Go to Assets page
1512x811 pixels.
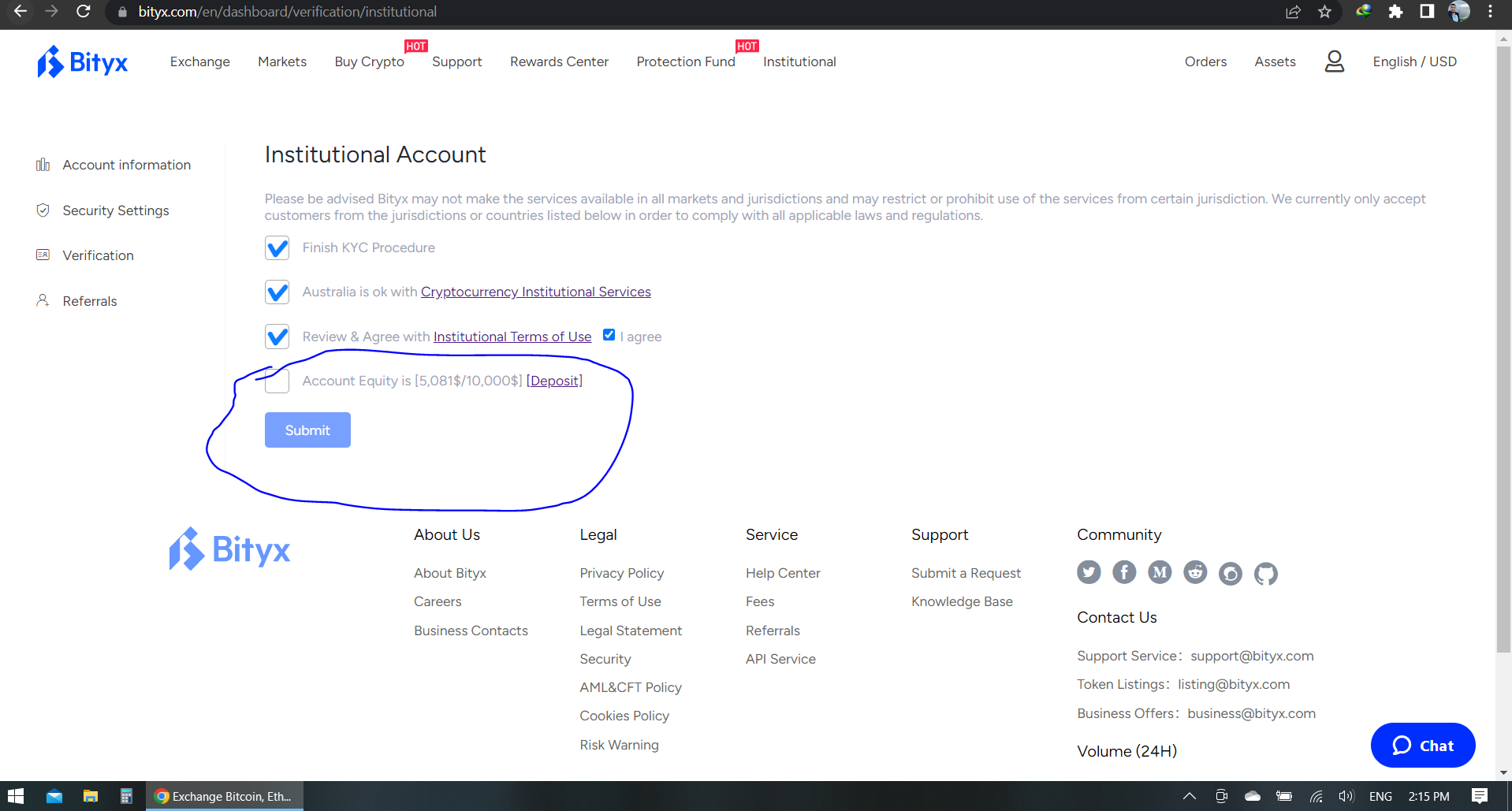coord(1275,61)
